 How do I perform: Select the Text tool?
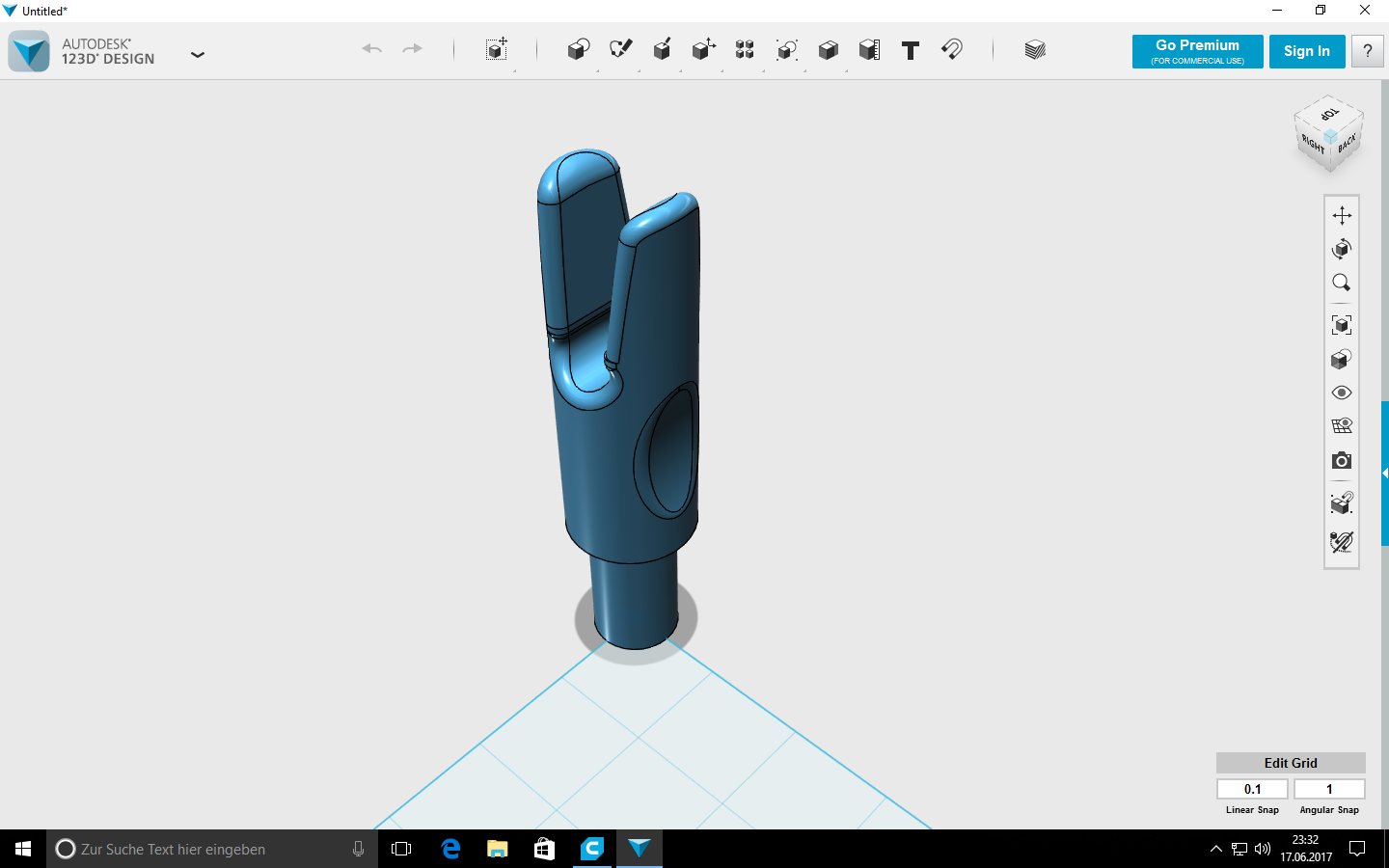[x=910, y=50]
